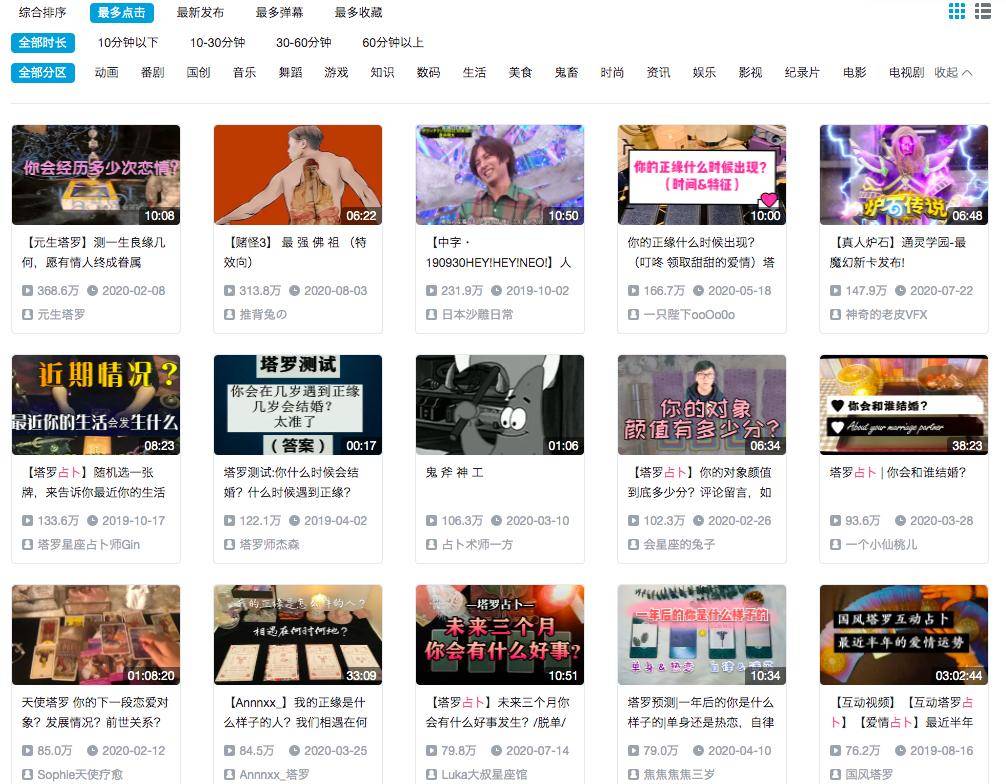Sort results by 最新发布

pyautogui.click(x=200, y=13)
